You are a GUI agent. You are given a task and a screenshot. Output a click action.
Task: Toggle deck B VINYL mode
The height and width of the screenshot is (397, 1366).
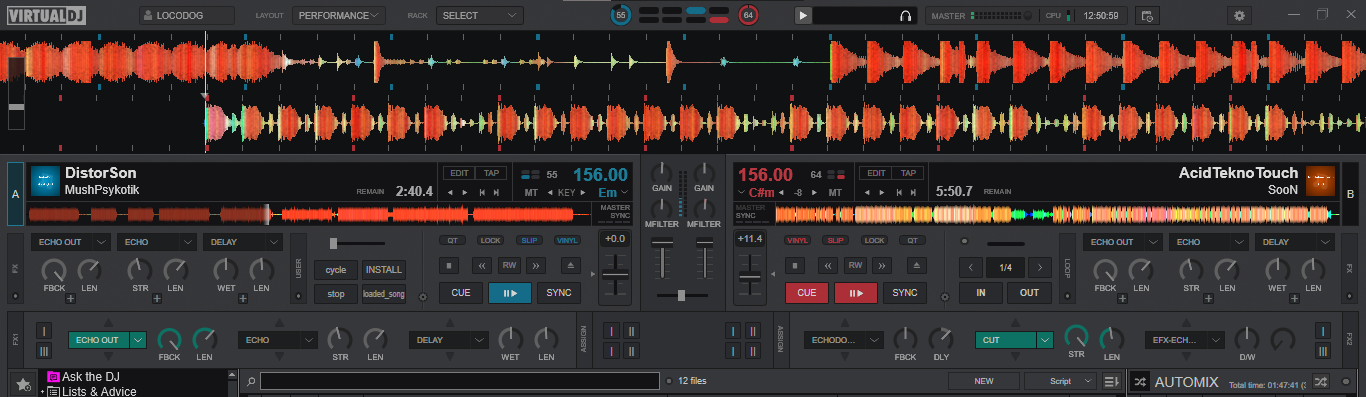point(798,240)
